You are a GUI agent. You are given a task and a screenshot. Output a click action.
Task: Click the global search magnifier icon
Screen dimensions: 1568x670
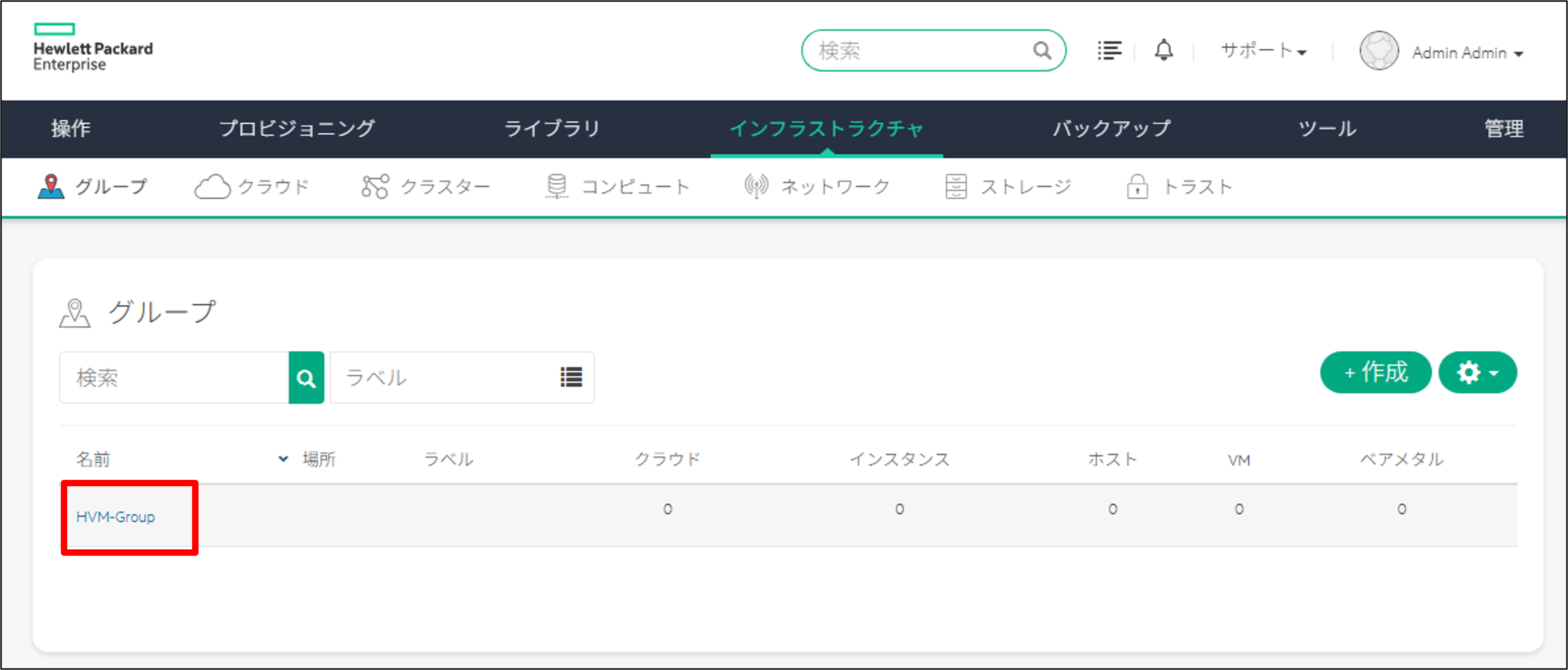pos(1041,51)
